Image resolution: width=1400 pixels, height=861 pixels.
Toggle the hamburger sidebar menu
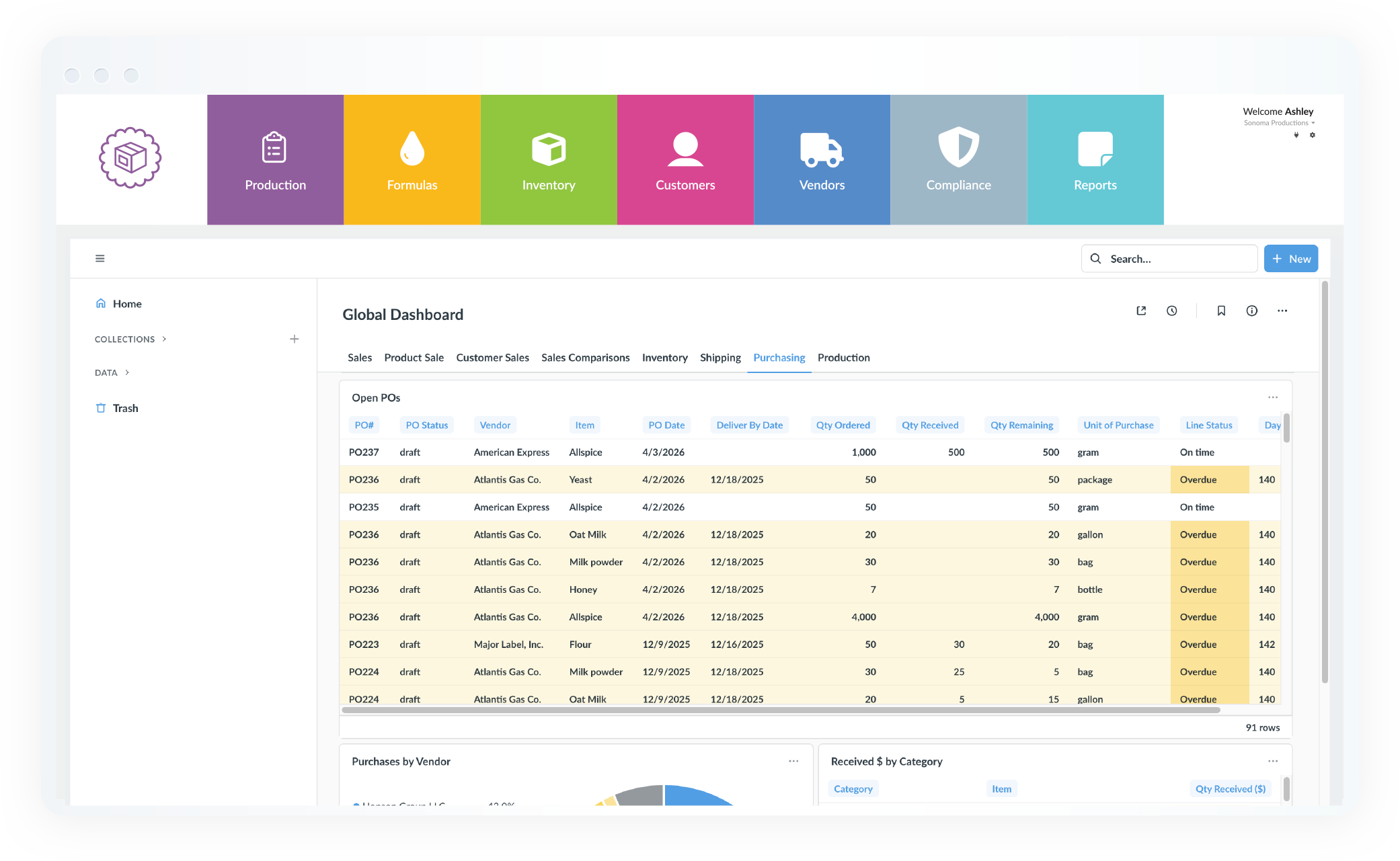point(100,259)
